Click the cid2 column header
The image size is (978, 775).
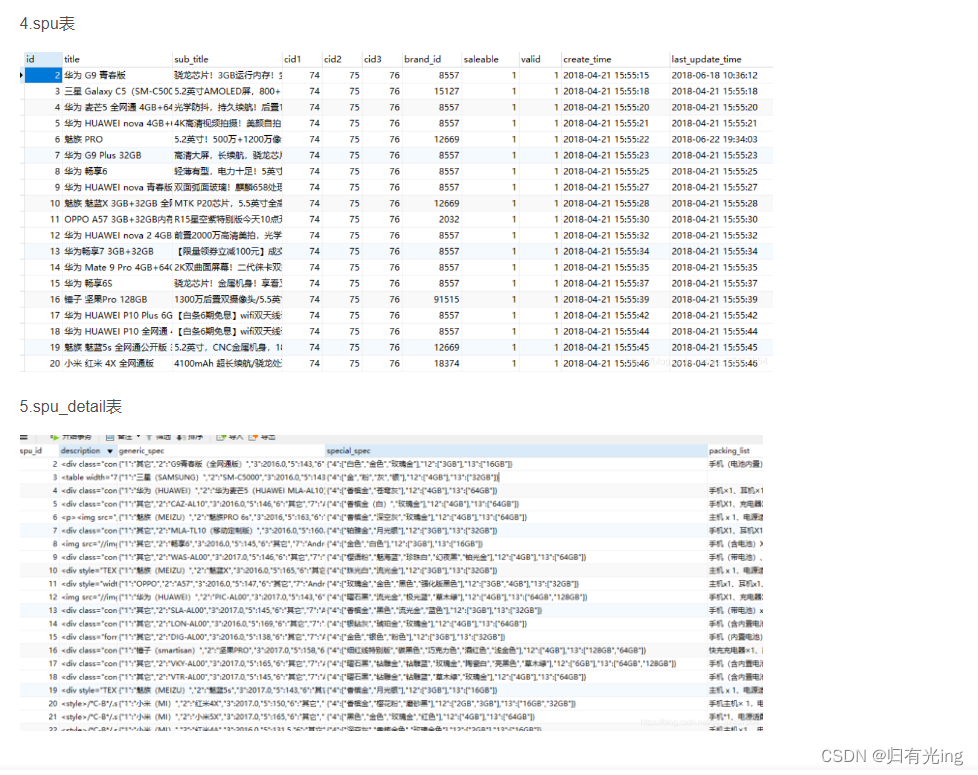(x=342, y=59)
